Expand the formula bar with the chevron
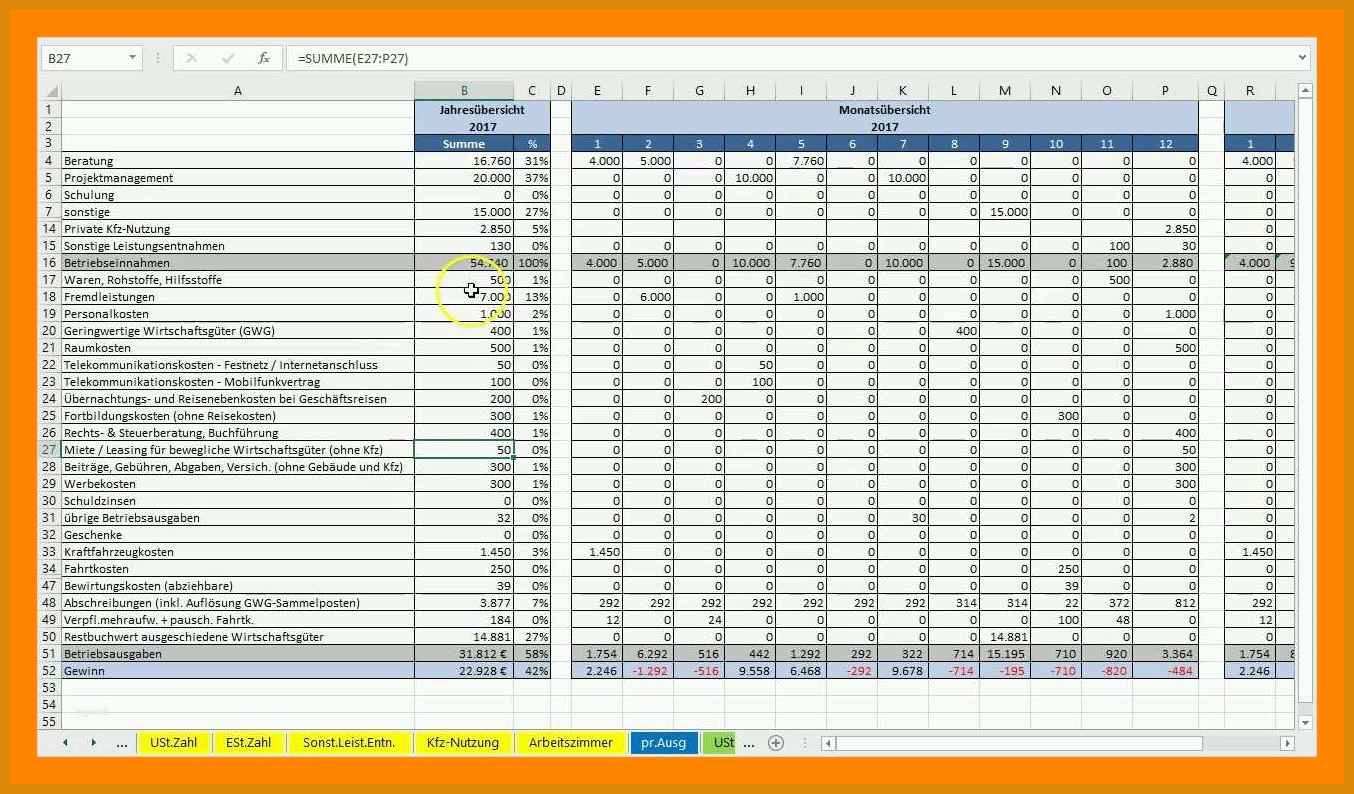 [1302, 58]
